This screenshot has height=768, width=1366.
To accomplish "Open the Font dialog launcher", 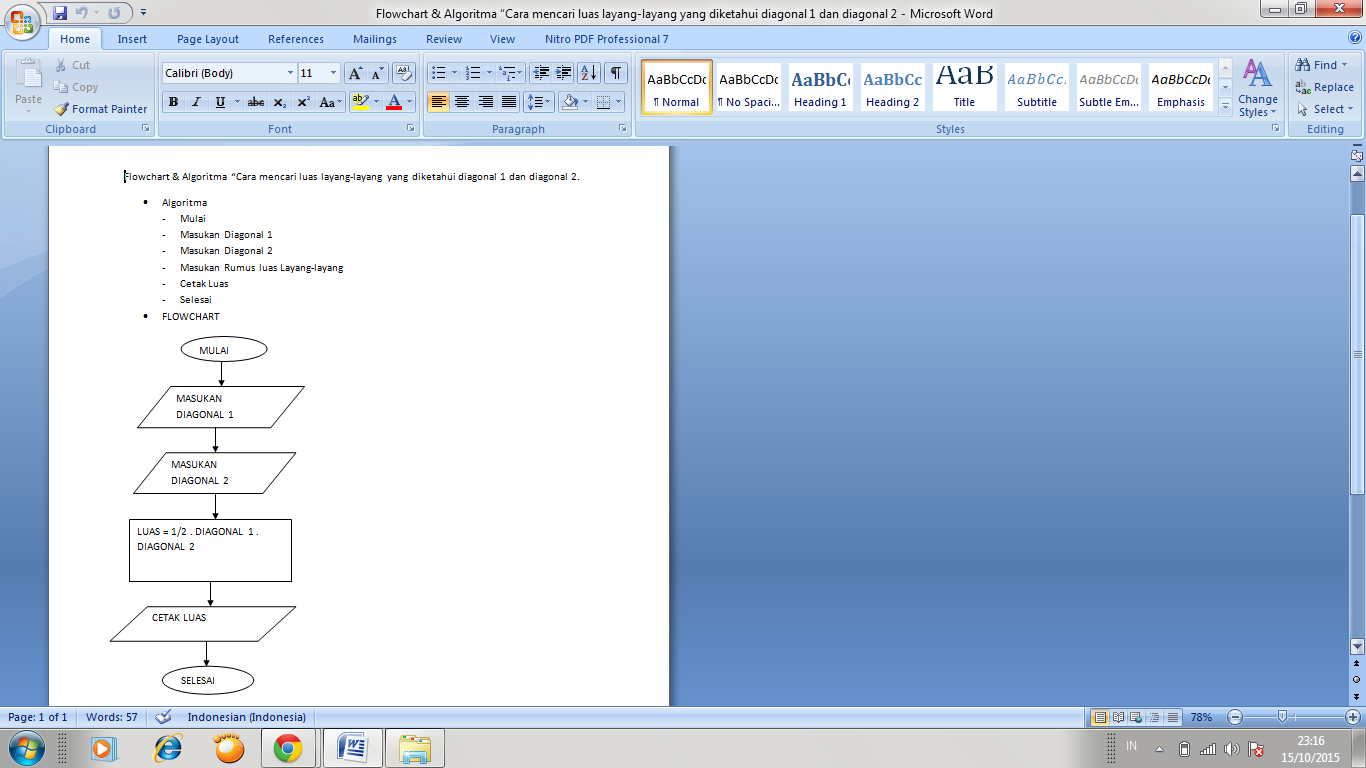I will [x=411, y=129].
